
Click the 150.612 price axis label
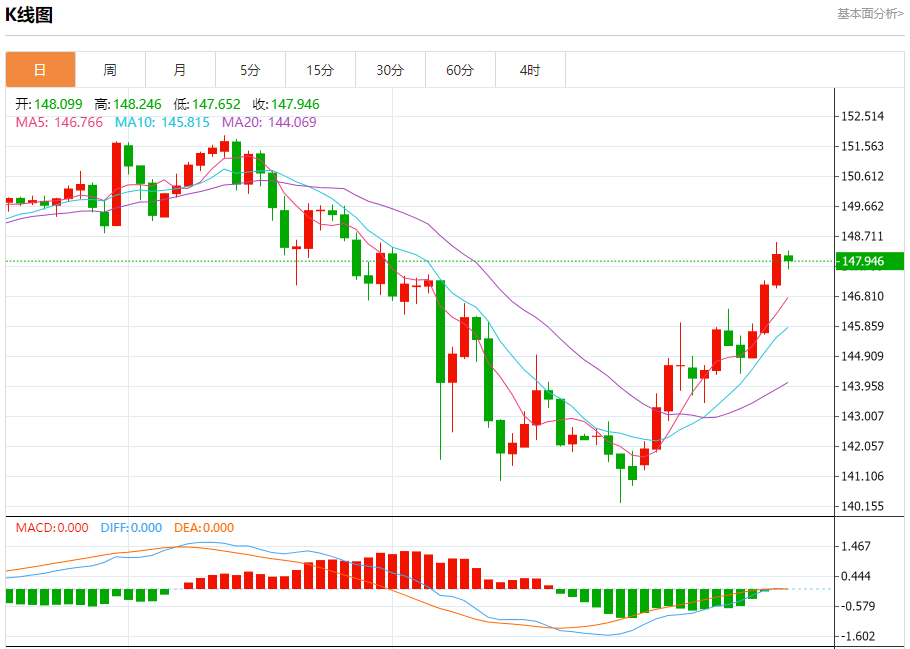(862, 176)
